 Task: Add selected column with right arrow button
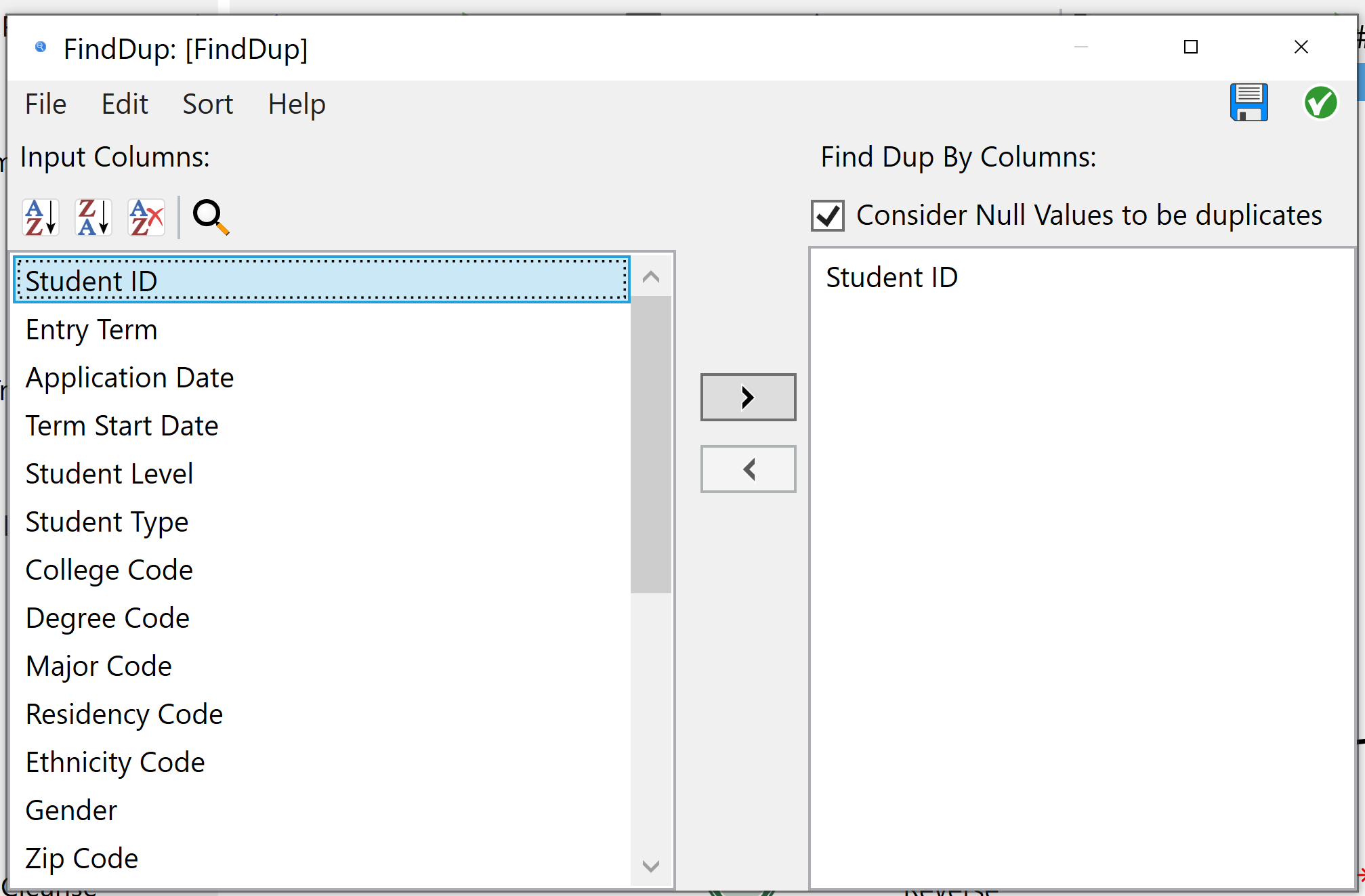748,397
